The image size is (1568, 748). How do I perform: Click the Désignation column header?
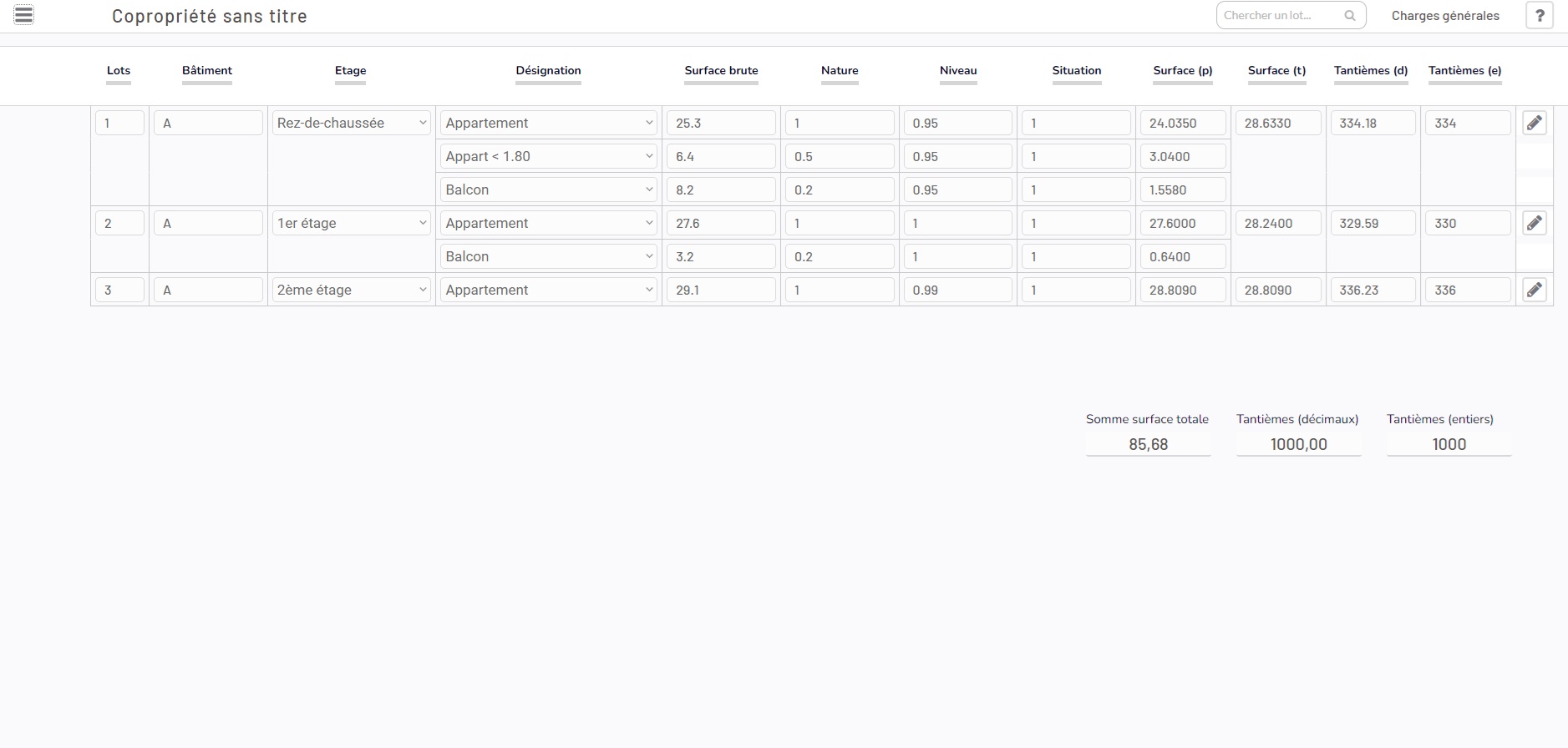(548, 71)
